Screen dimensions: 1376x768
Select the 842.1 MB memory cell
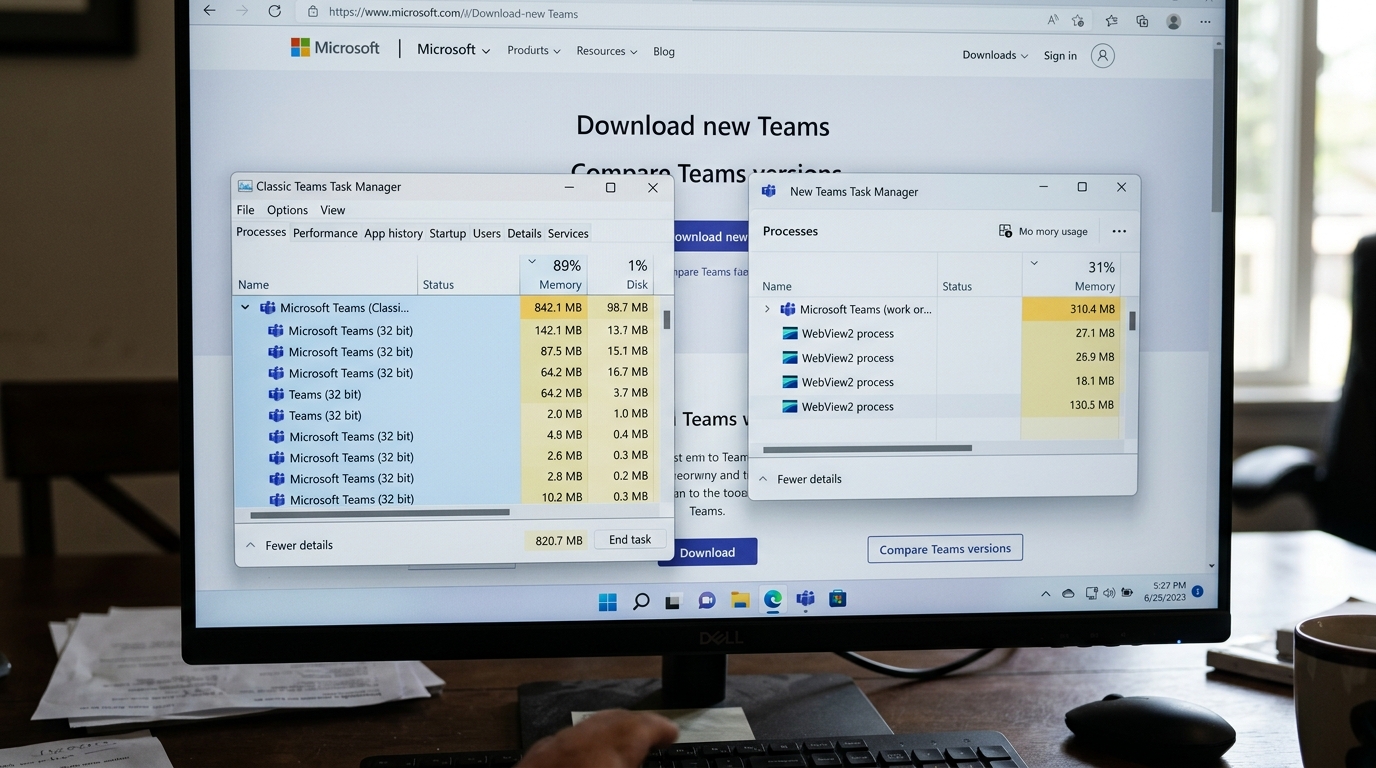click(x=553, y=308)
